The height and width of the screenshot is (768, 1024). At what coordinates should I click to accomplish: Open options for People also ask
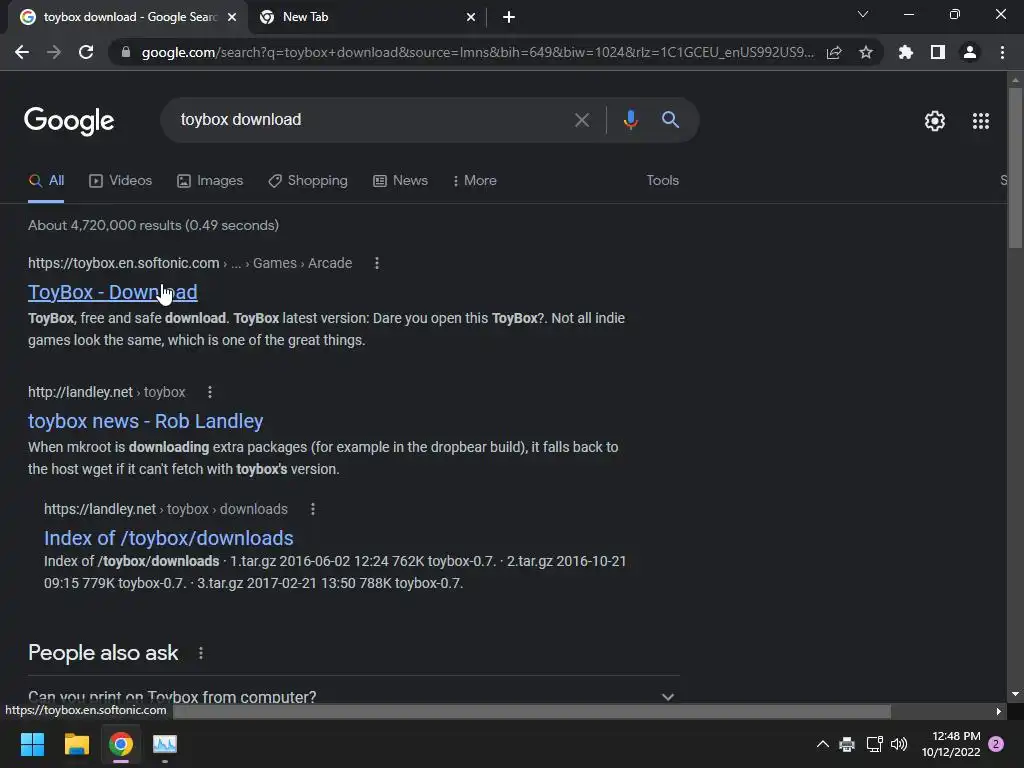(200, 653)
